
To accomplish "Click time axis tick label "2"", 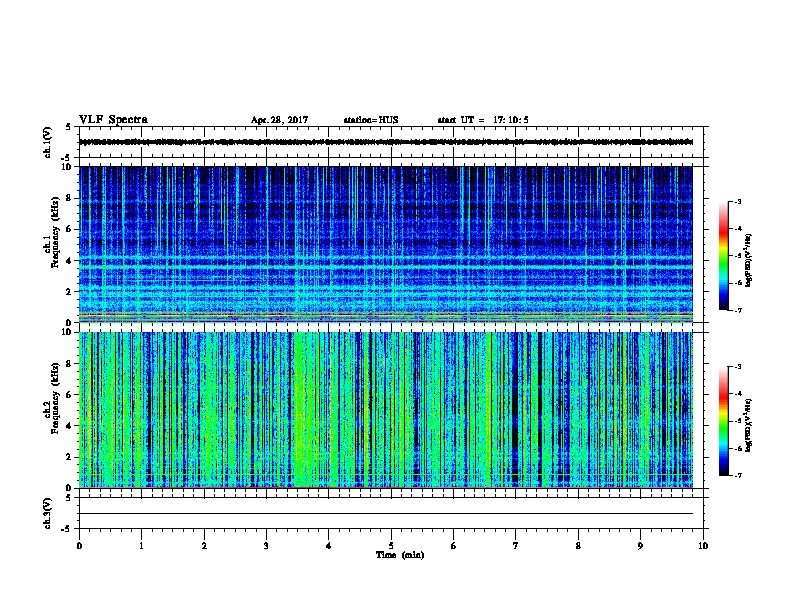I will (x=204, y=546).
